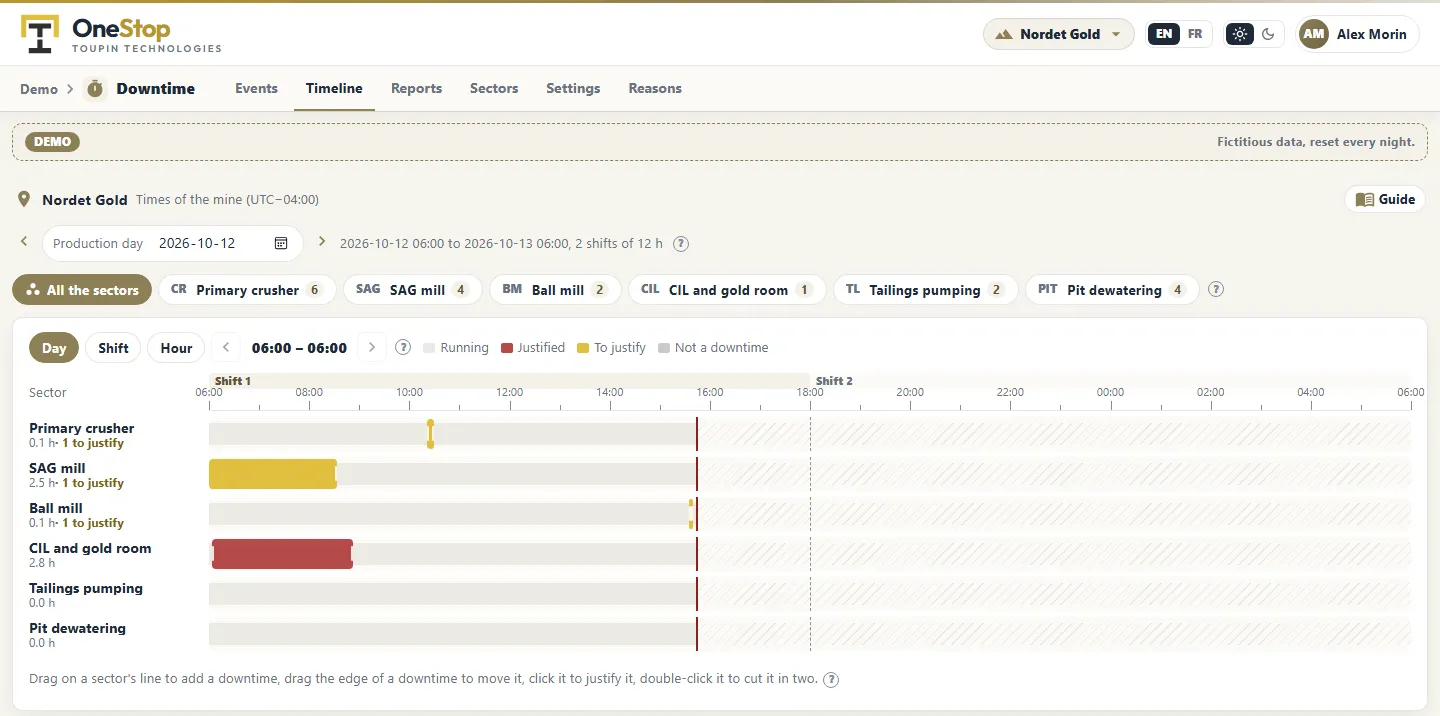
Task: Click the OneStop Toupin Technologies logo
Action: (x=121, y=34)
